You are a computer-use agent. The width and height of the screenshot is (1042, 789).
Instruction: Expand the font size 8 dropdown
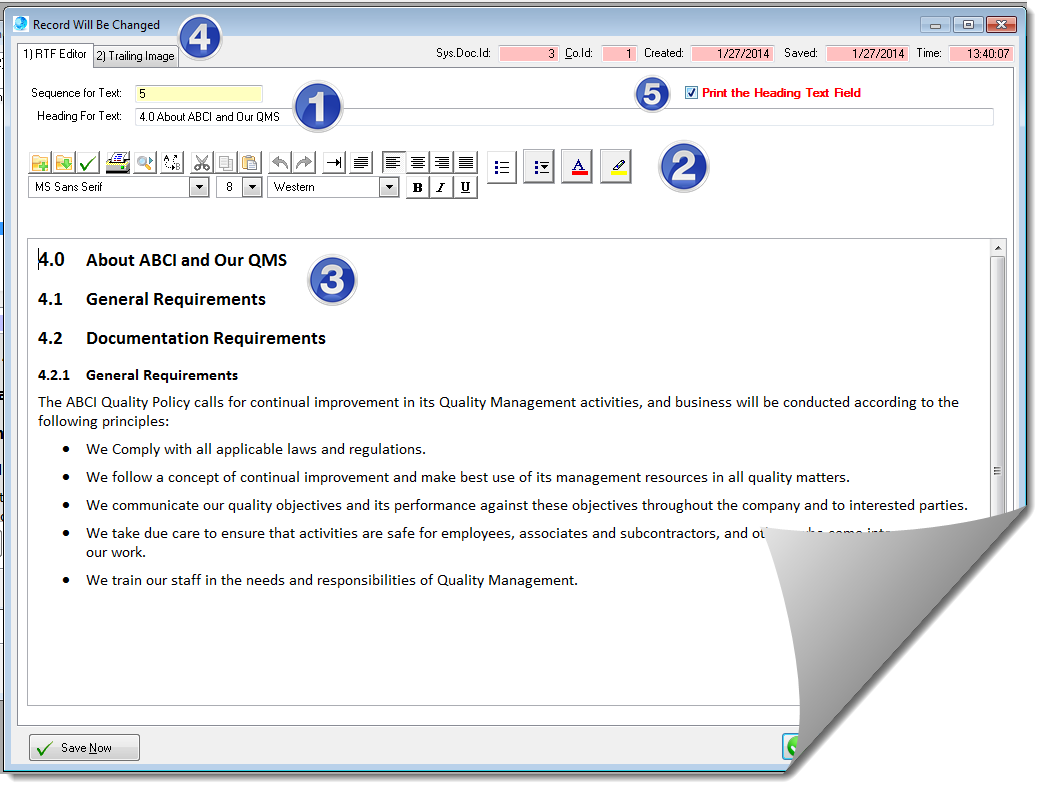point(252,187)
